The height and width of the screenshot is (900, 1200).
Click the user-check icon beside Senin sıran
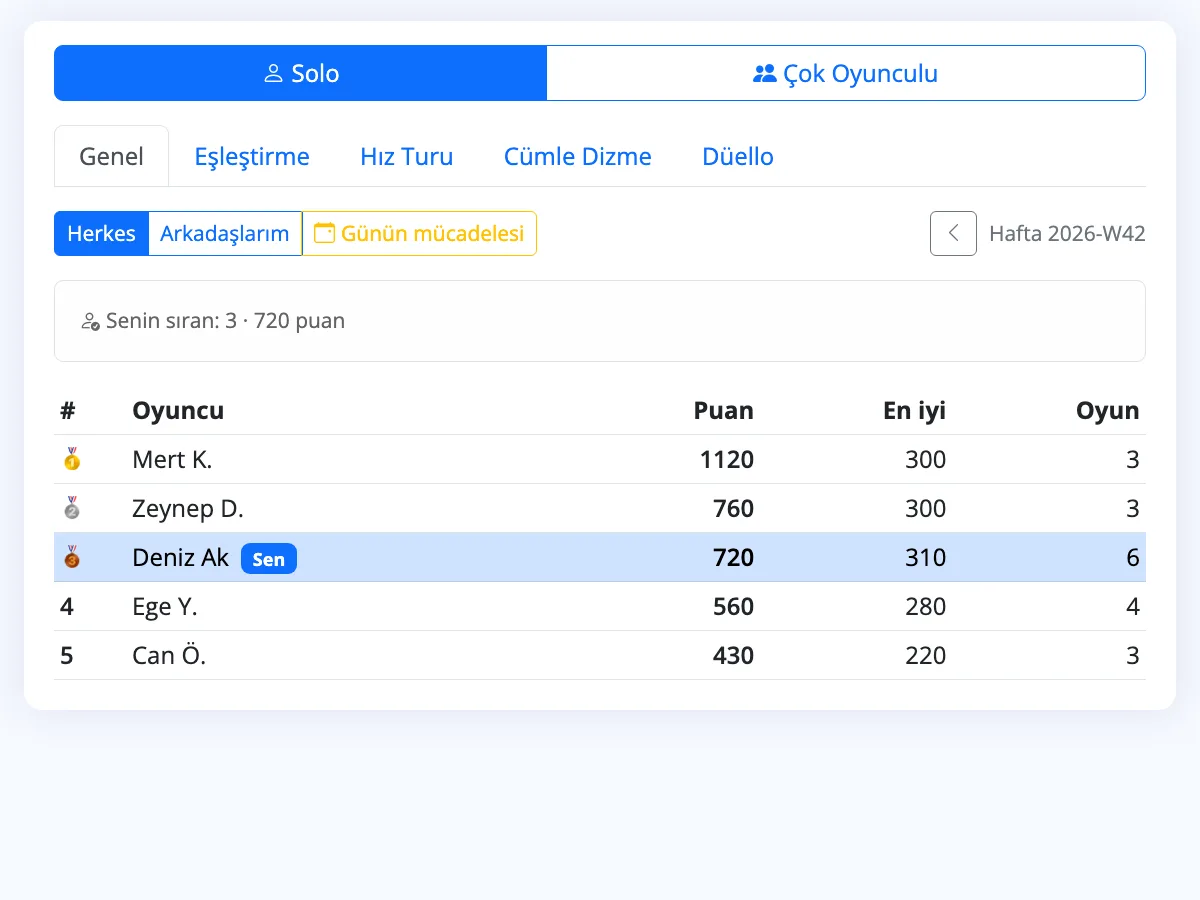click(90, 322)
